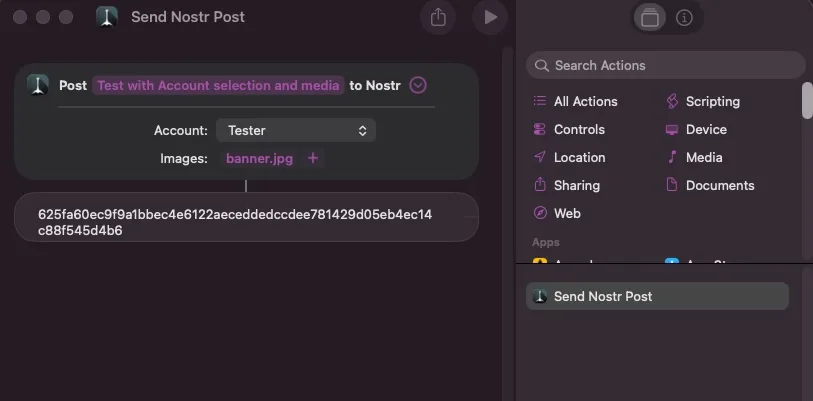The width and height of the screenshot is (813, 401).
Task: Run the shortcut with the play button
Action: (x=489, y=17)
